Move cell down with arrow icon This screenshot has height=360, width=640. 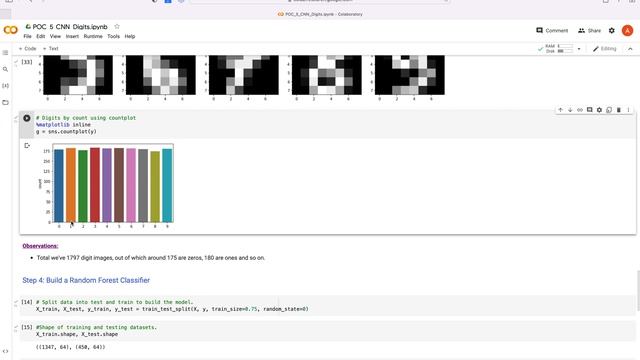click(x=570, y=110)
